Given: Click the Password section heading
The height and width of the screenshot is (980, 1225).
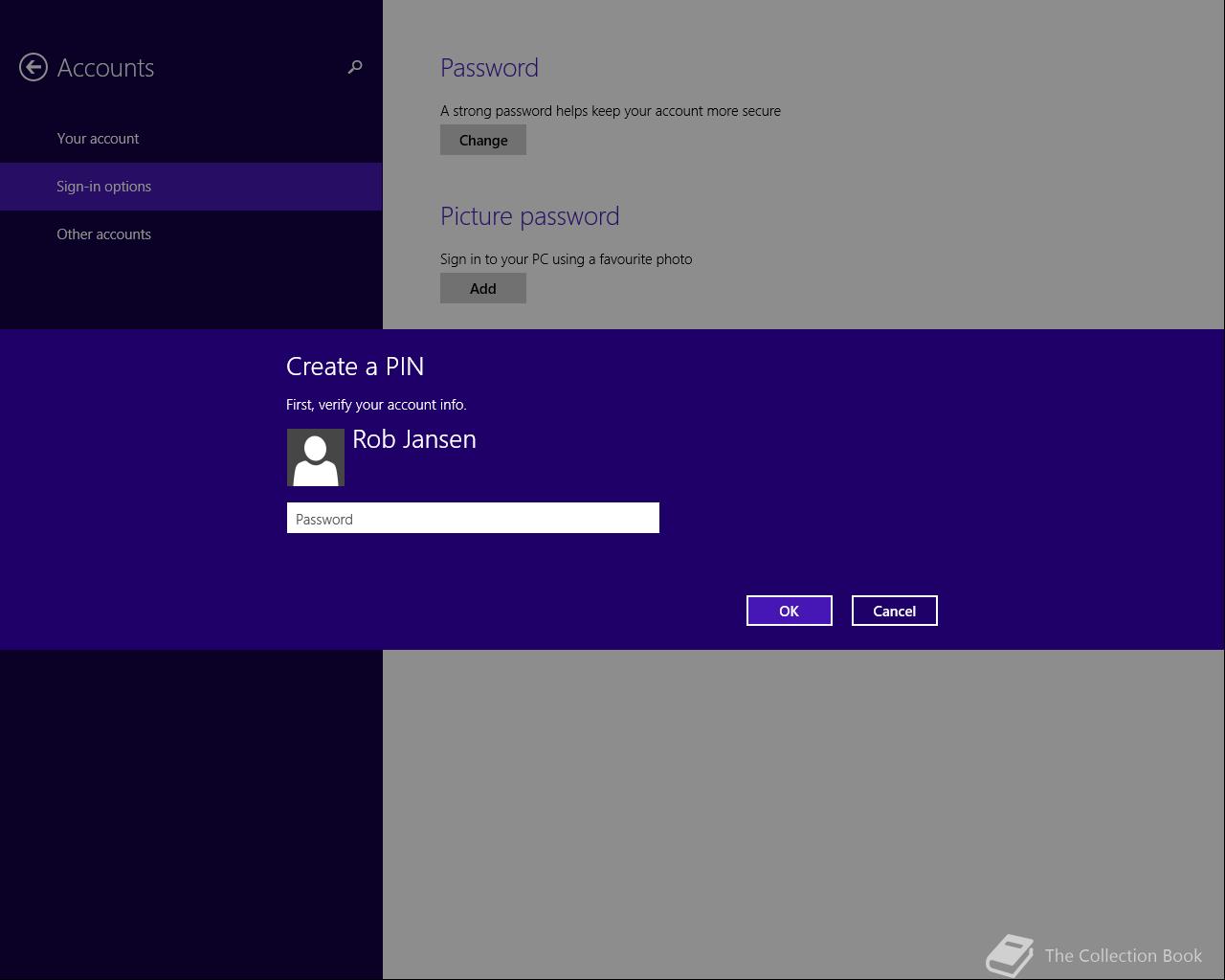Looking at the screenshot, I should click(489, 68).
